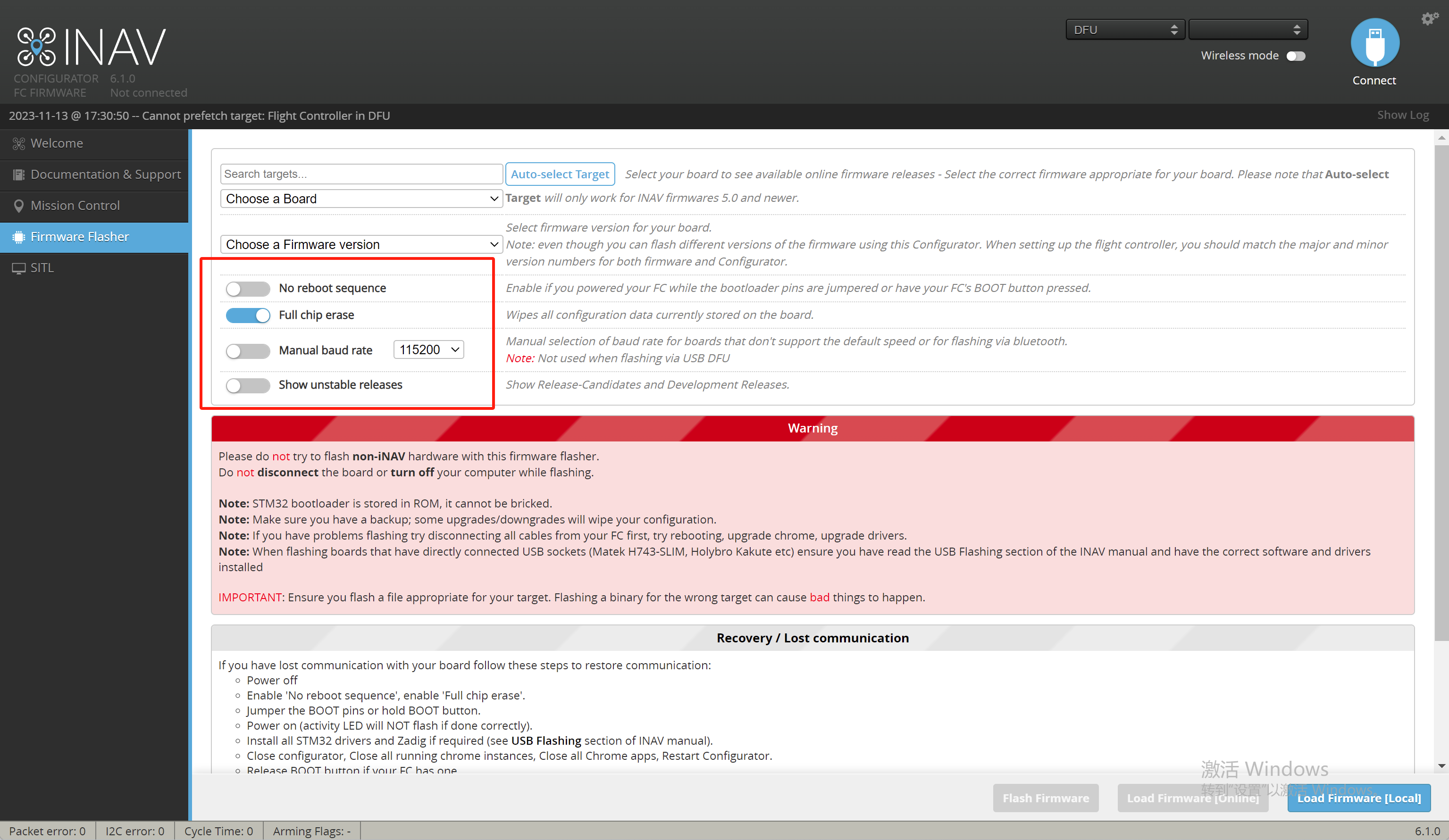Image resolution: width=1449 pixels, height=840 pixels.
Task: Toggle Wireless mode switch
Action: pyautogui.click(x=1296, y=56)
